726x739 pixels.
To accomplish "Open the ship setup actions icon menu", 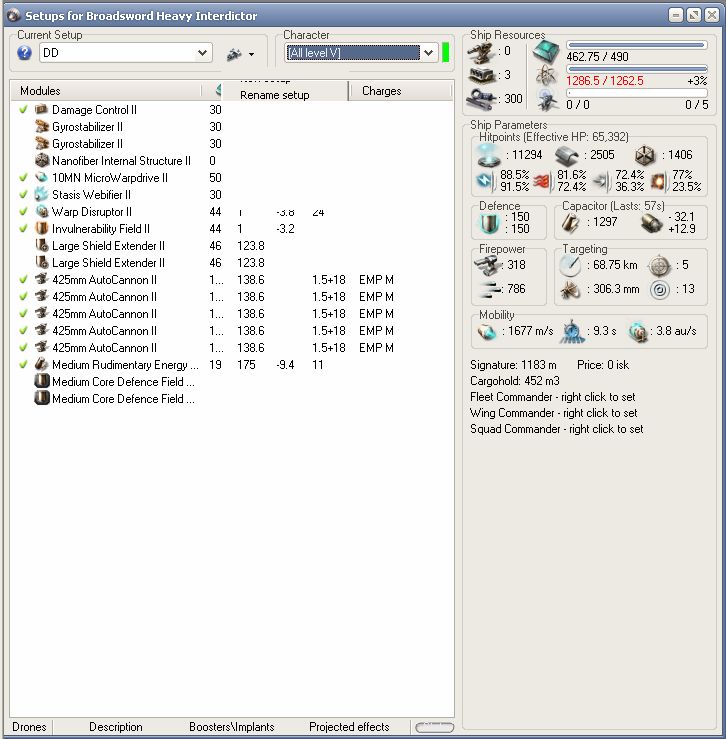I will point(240,54).
